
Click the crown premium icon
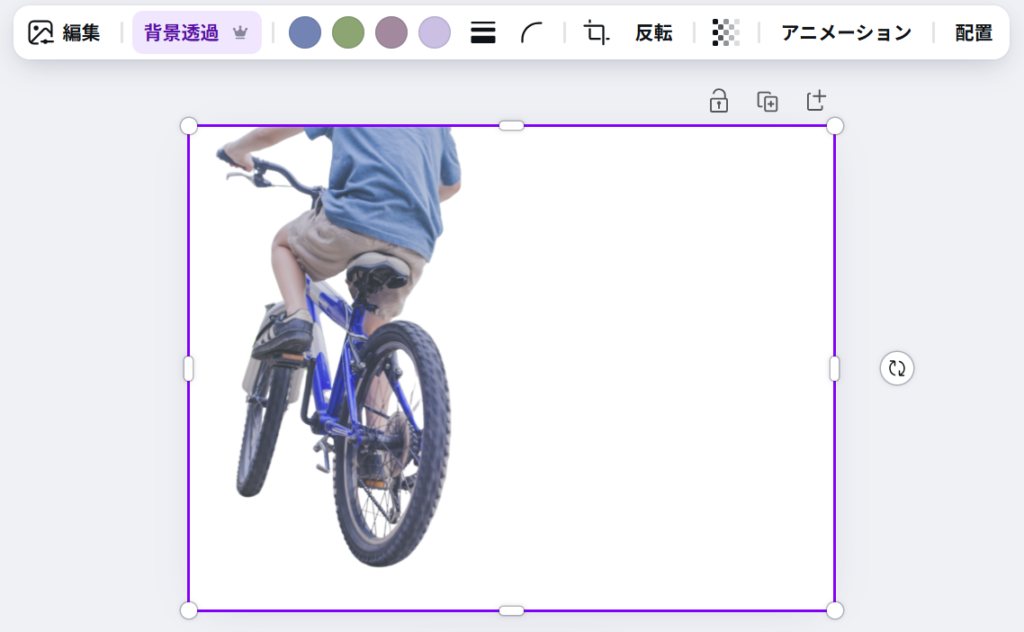tap(240, 33)
